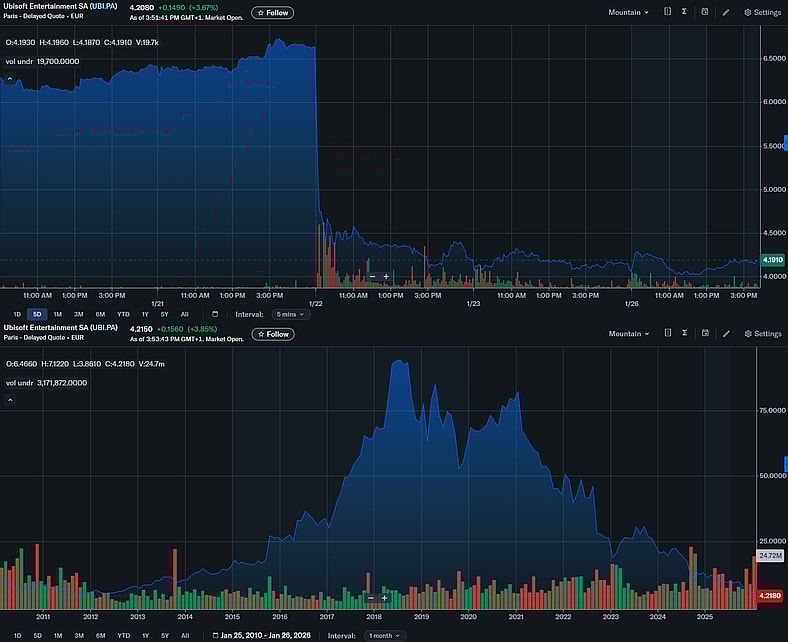Screen dimensions: 788x642
Task: Select 5Y range on the 5 mins interval chart
Action: click(x=164, y=314)
